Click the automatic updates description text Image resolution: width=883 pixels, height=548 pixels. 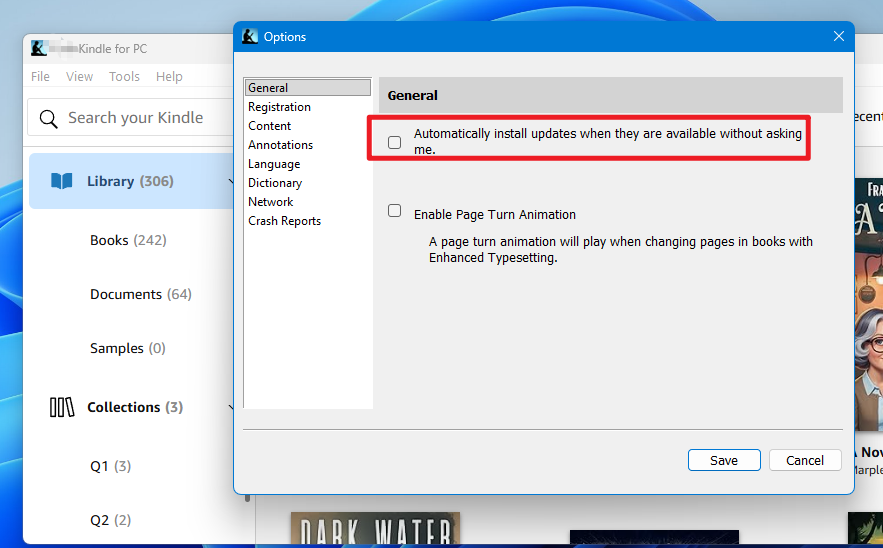pyautogui.click(x=608, y=141)
